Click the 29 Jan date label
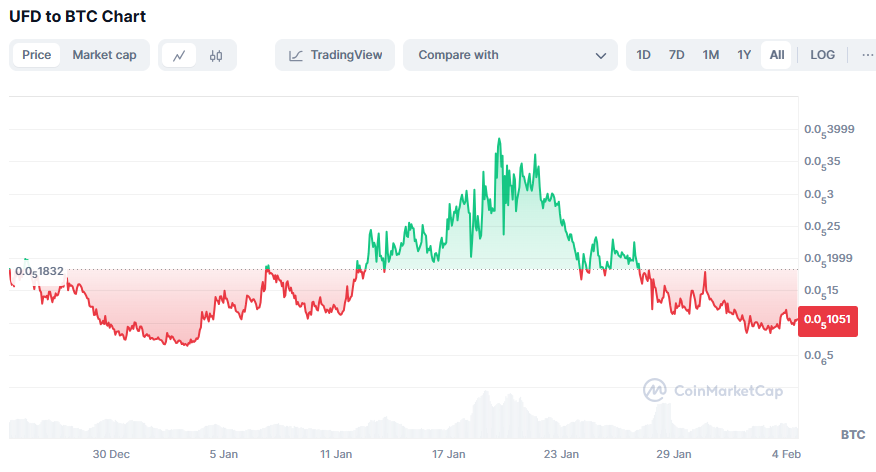The width and height of the screenshot is (876, 472). tap(673, 454)
